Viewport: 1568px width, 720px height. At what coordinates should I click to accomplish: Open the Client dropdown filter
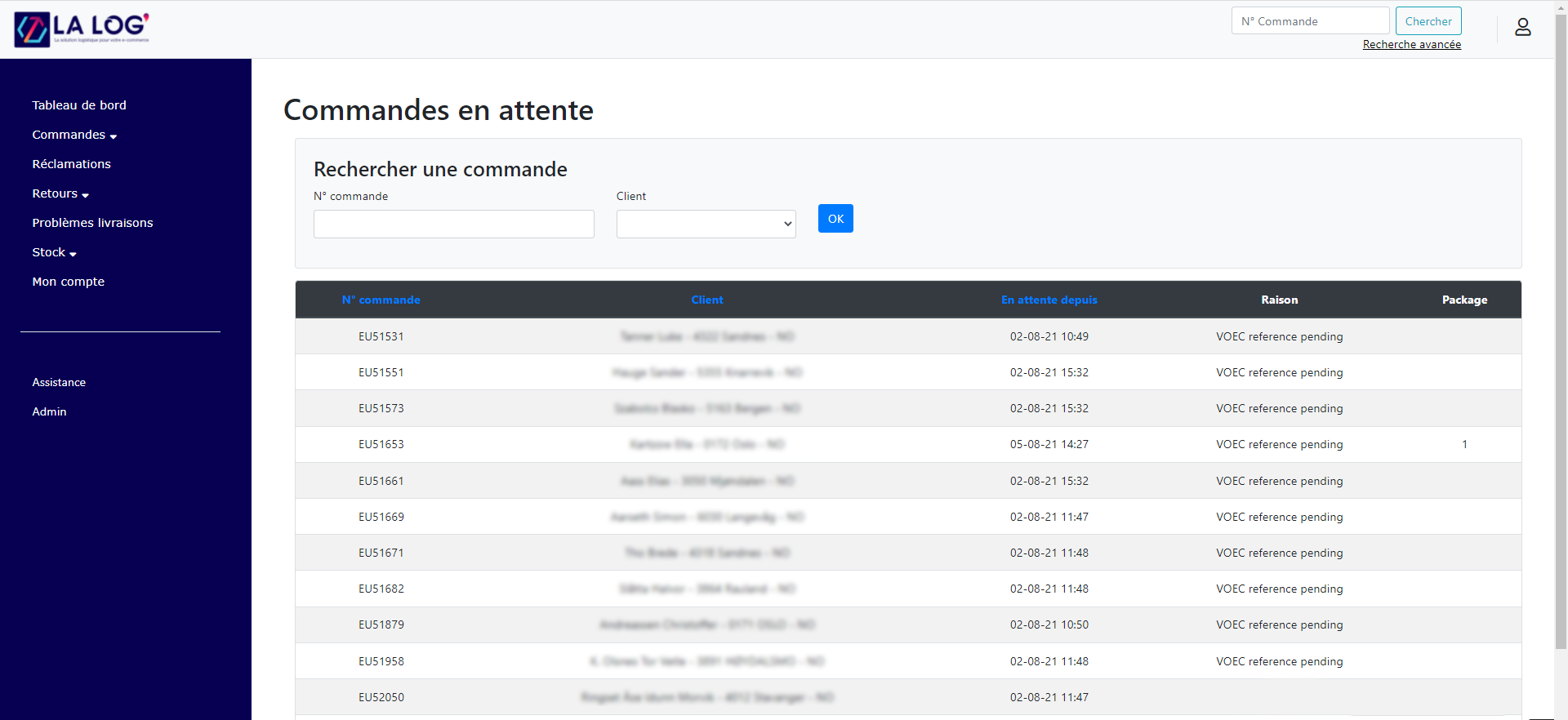click(x=706, y=224)
